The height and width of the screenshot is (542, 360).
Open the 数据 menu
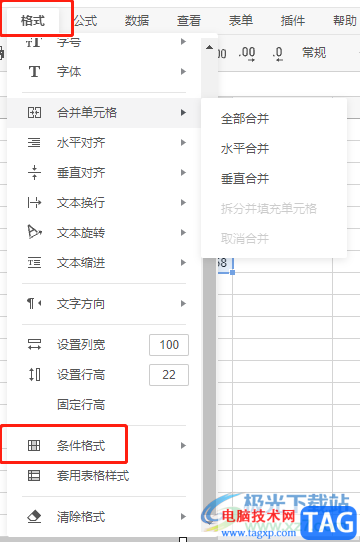pos(137,21)
